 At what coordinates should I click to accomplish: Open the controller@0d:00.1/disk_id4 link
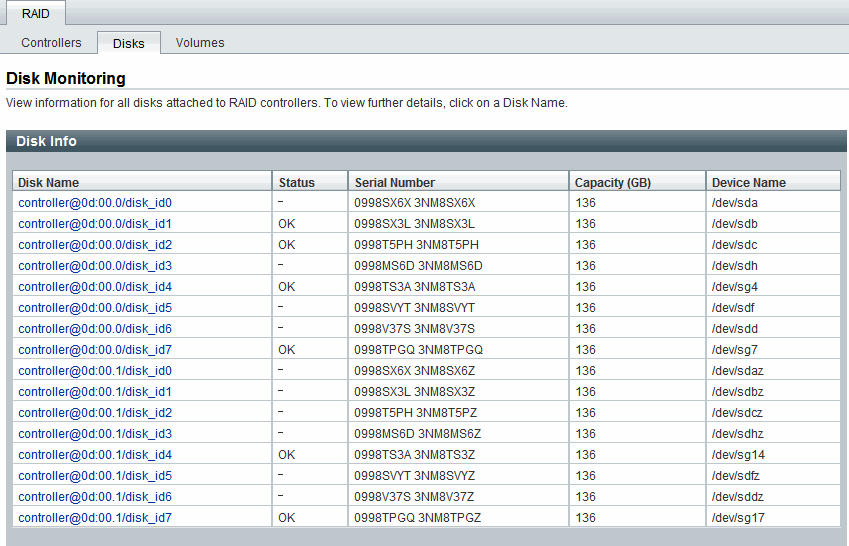point(95,455)
